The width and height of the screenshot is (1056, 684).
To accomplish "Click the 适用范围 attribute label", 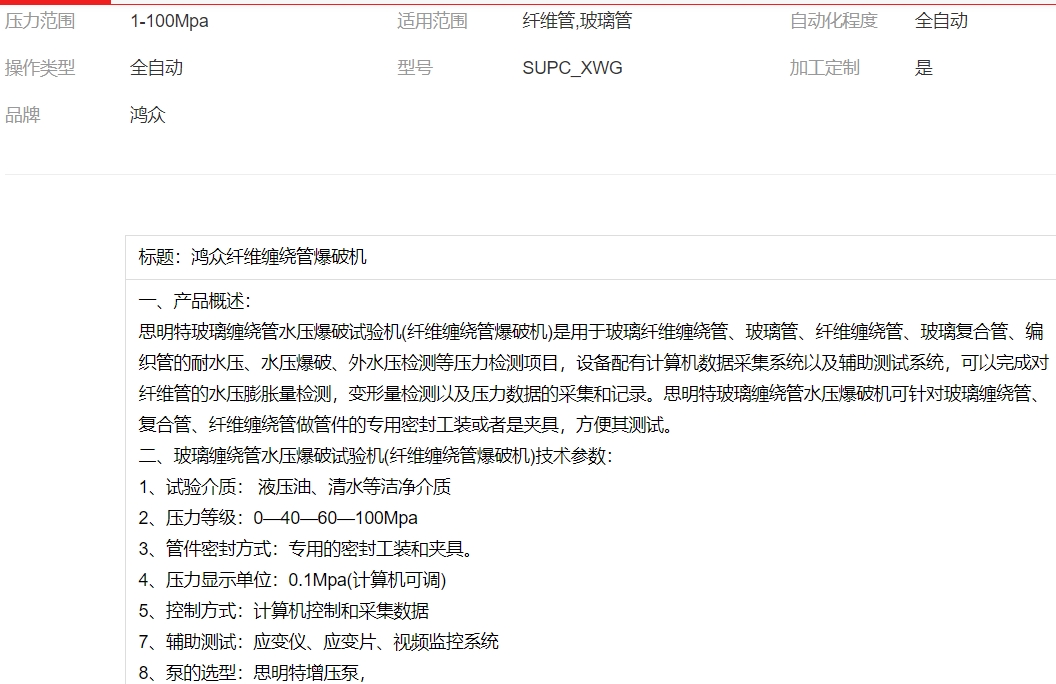I will tap(432, 21).
